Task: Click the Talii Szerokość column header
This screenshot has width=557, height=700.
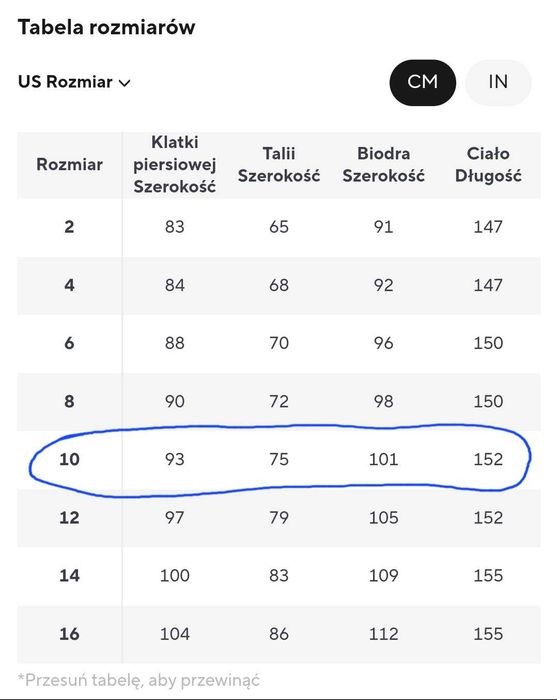Action: [279, 164]
